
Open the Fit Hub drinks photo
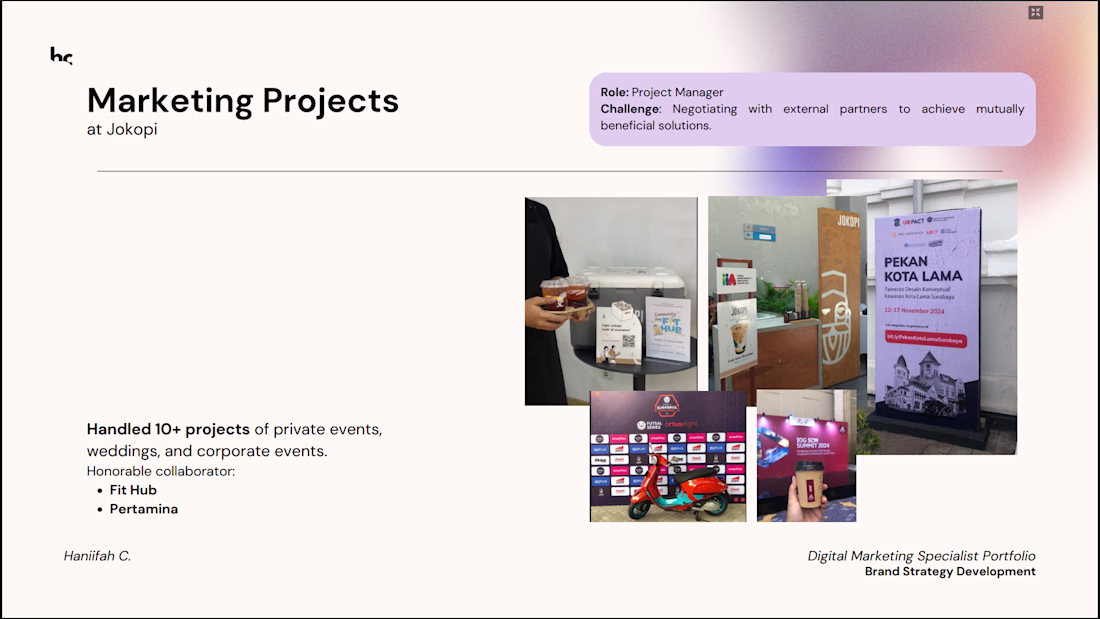611,300
